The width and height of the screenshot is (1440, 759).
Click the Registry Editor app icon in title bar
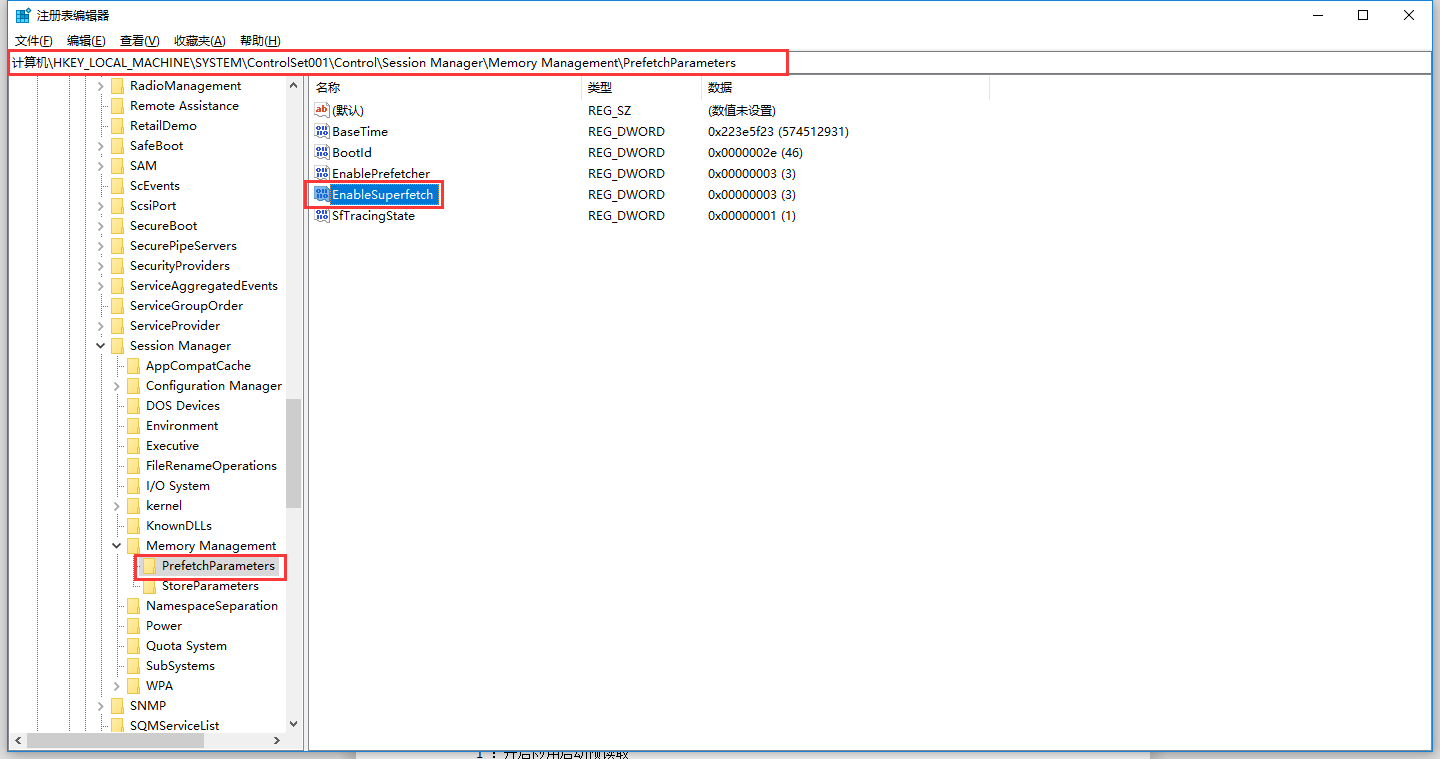pos(22,15)
